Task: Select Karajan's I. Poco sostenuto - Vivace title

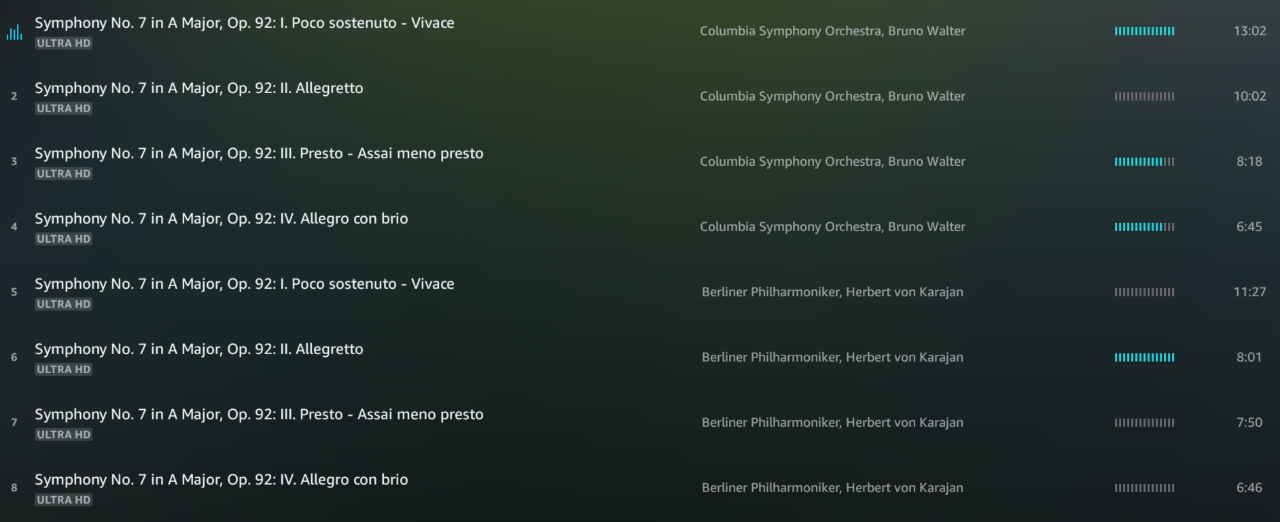Action: [244, 284]
